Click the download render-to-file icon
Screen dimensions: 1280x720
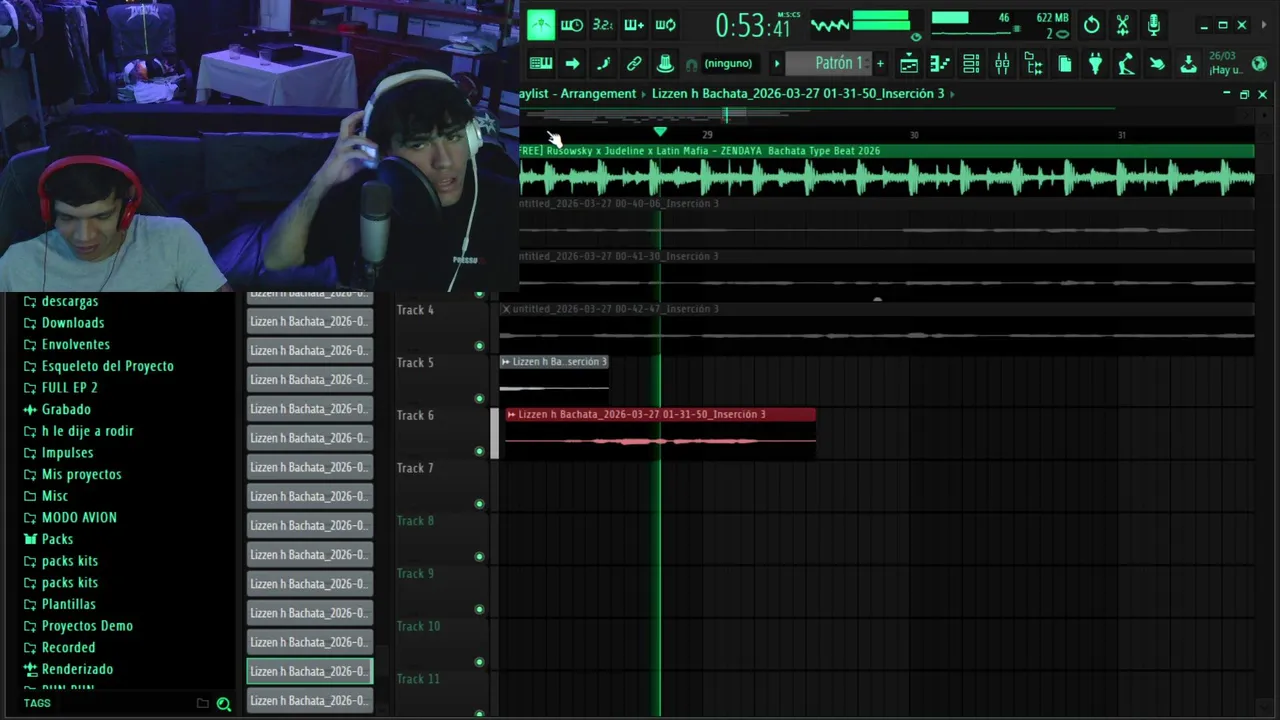tap(1188, 64)
